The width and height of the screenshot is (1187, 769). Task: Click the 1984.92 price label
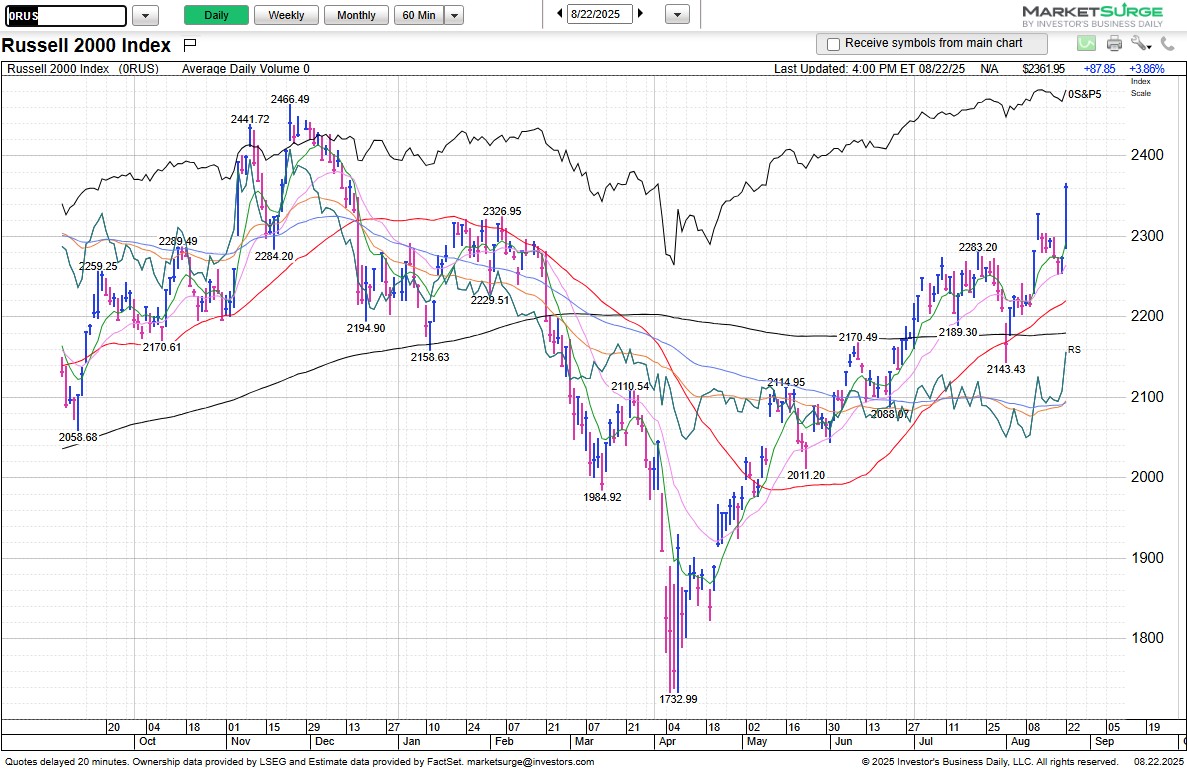coord(602,497)
